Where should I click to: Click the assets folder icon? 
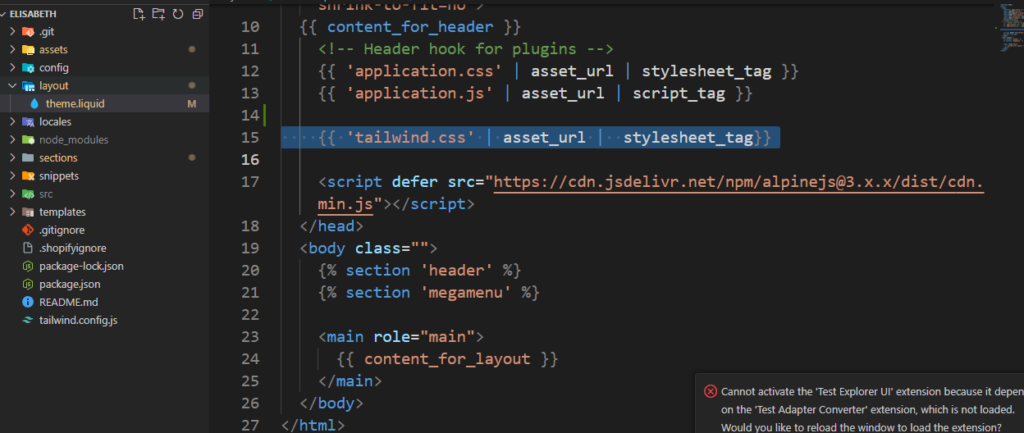[x=27, y=50]
